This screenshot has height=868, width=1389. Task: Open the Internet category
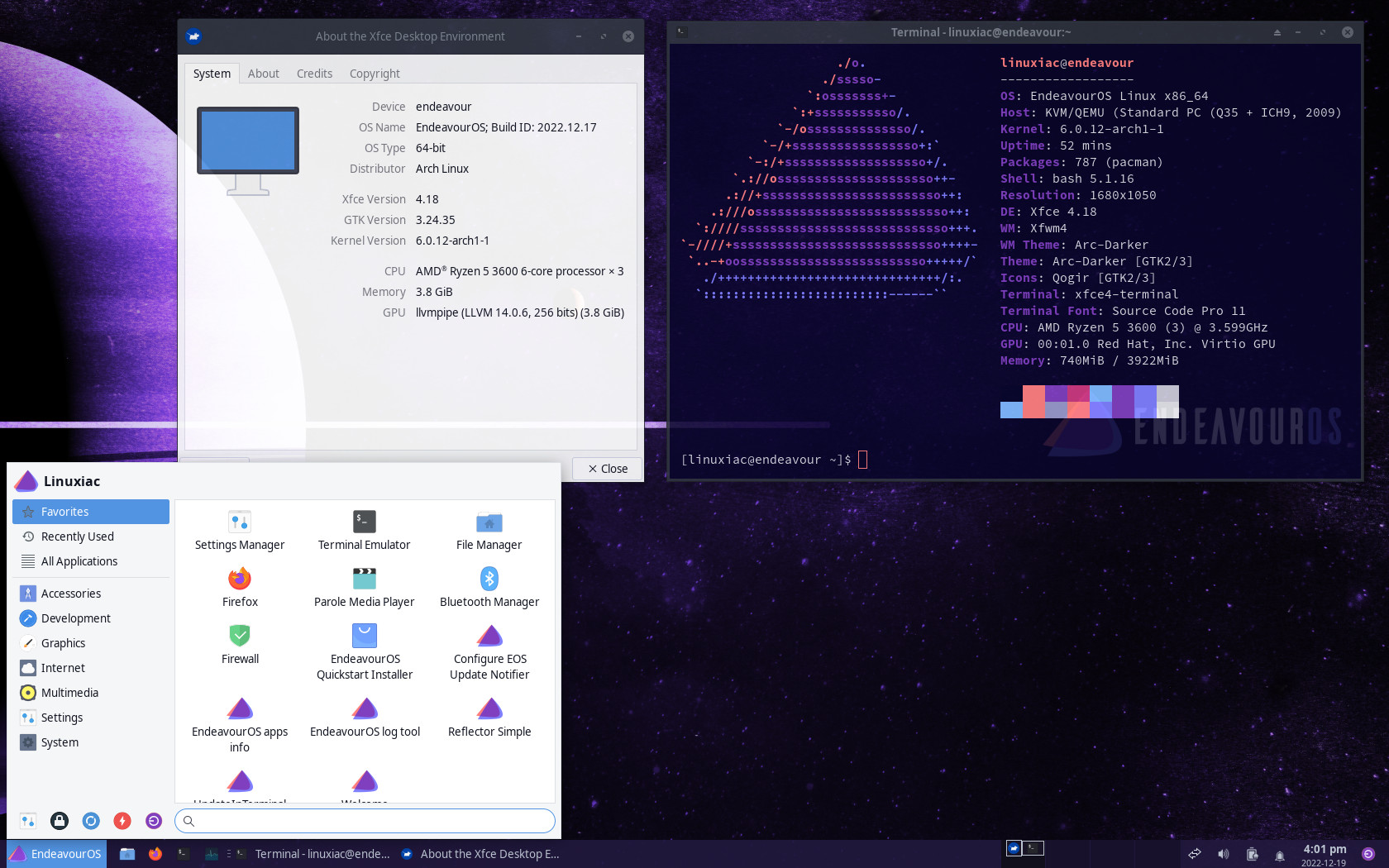pyautogui.click(x=91, y=668)
